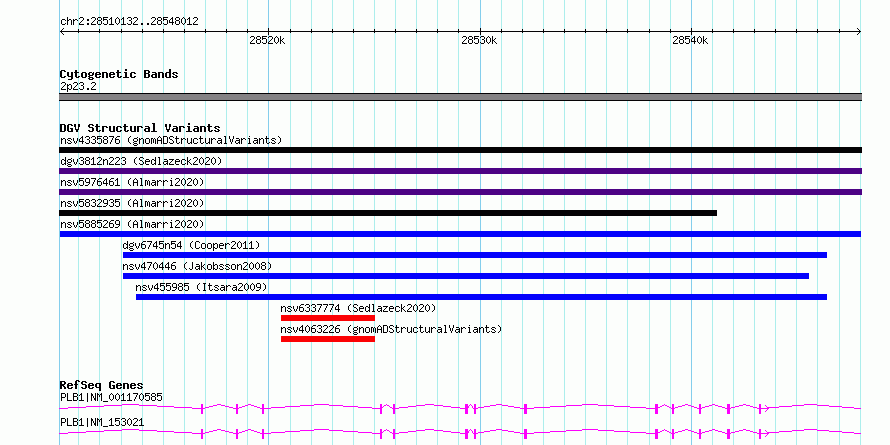This screenshot has height=445, width=890.
Task: Select the nsv6337774 (Sedlazeck2020) label
Action: [358, 308]
